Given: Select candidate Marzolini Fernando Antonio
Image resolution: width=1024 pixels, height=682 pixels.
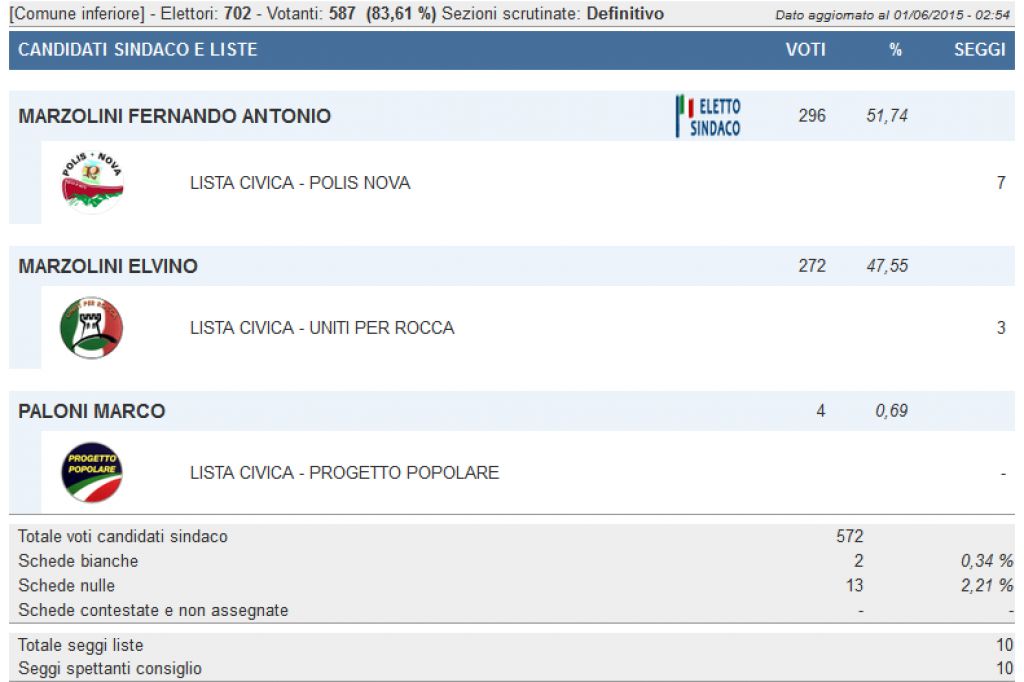Looking at the screenshot, I should tap(174, 116).
